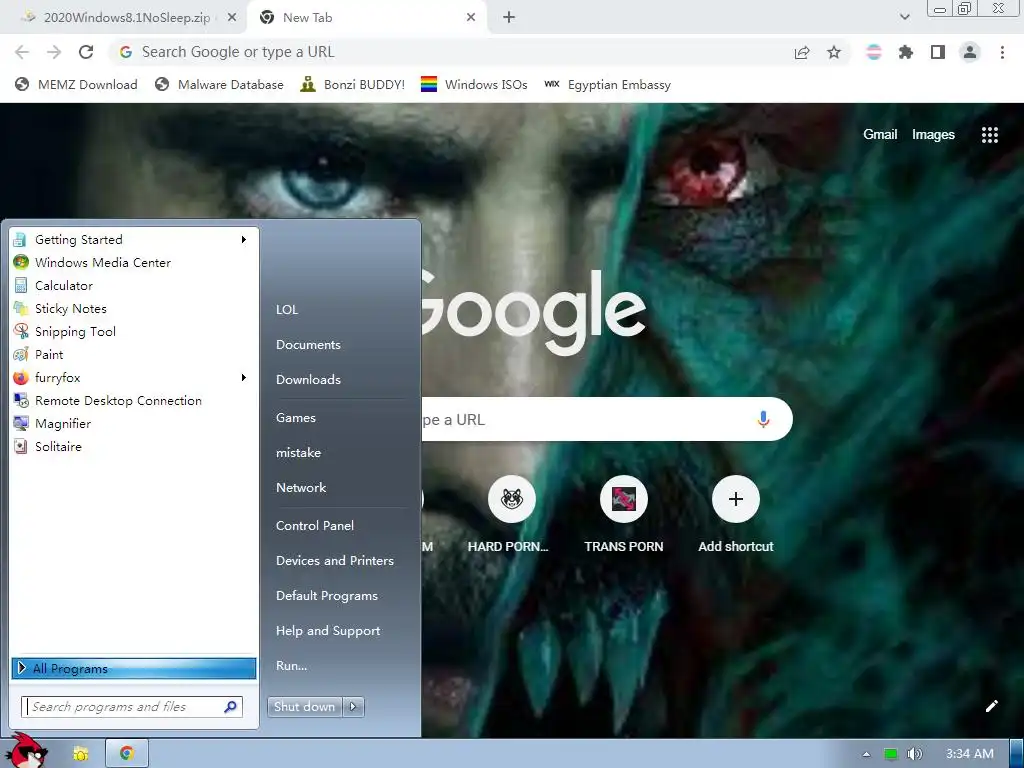Open Control Panel
Screen dimensions: 1024x768
[315, 526]
